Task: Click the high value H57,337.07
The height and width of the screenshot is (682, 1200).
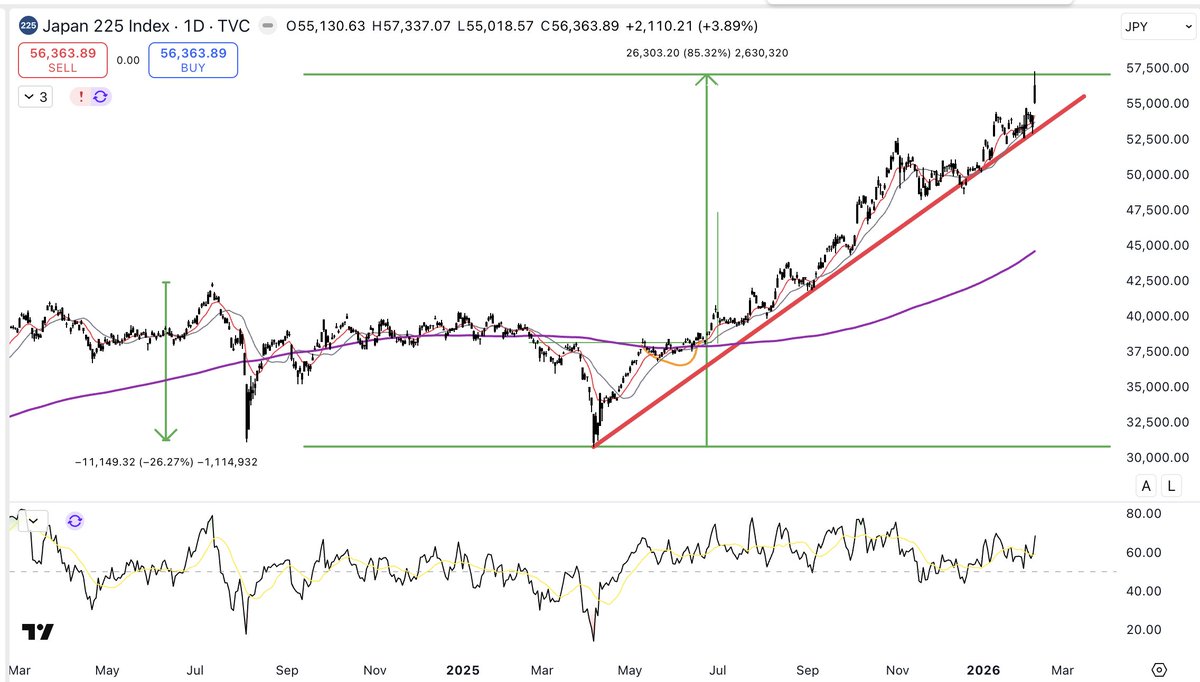Action: point(411,26)
